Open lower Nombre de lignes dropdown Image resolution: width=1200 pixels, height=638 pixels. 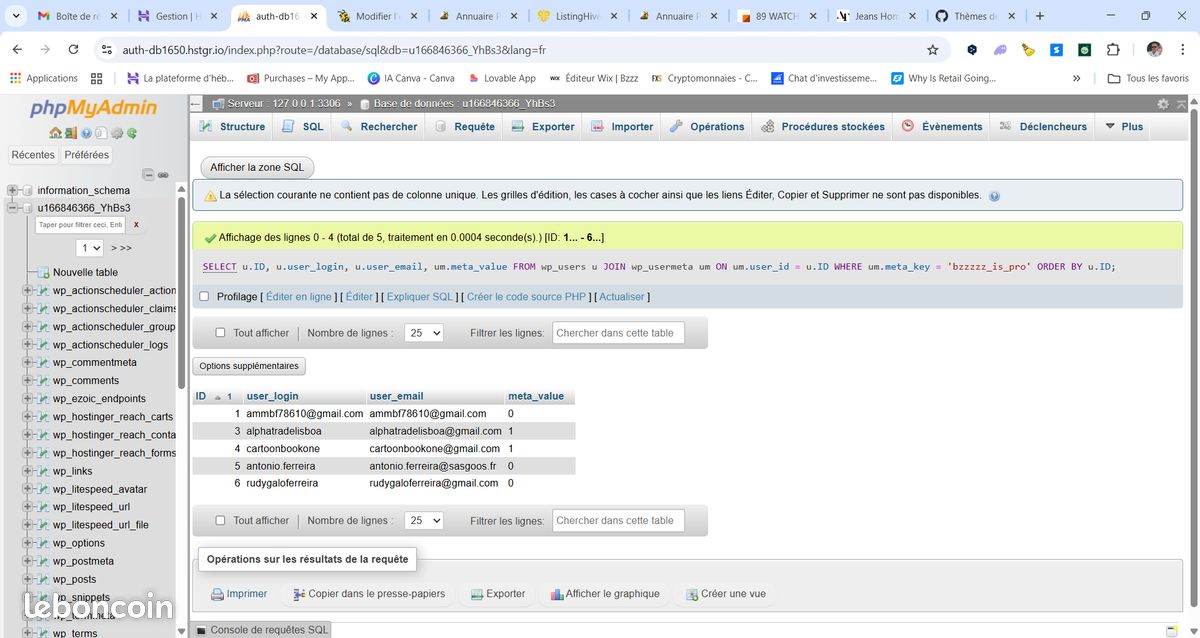(x=424, y=520)
